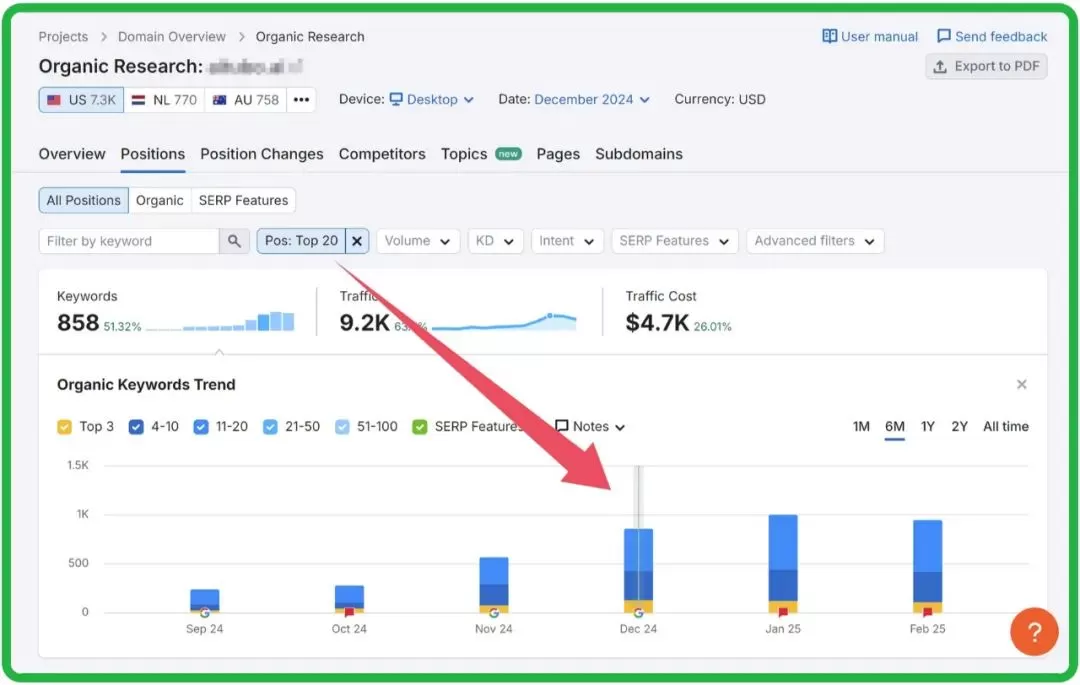
Task: Click the Export to PDF button
Action: [986, 67]
